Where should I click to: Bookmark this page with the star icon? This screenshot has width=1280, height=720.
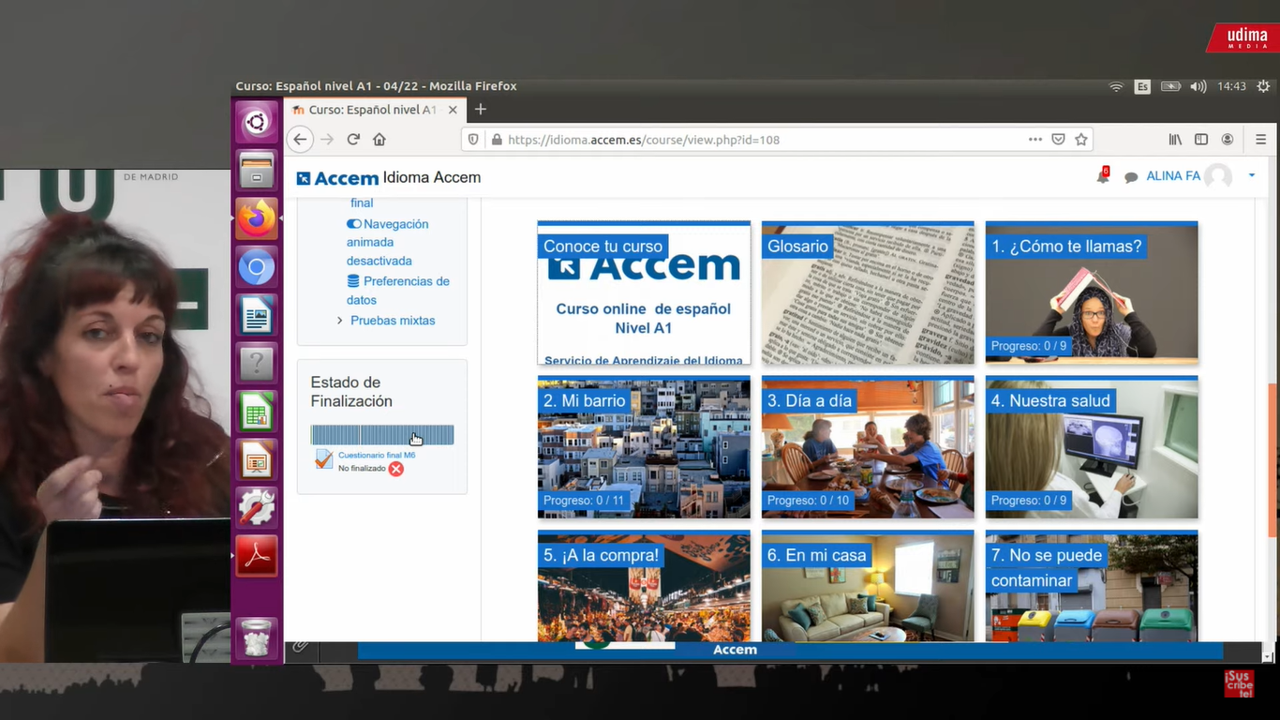[x=1081, y=140]
